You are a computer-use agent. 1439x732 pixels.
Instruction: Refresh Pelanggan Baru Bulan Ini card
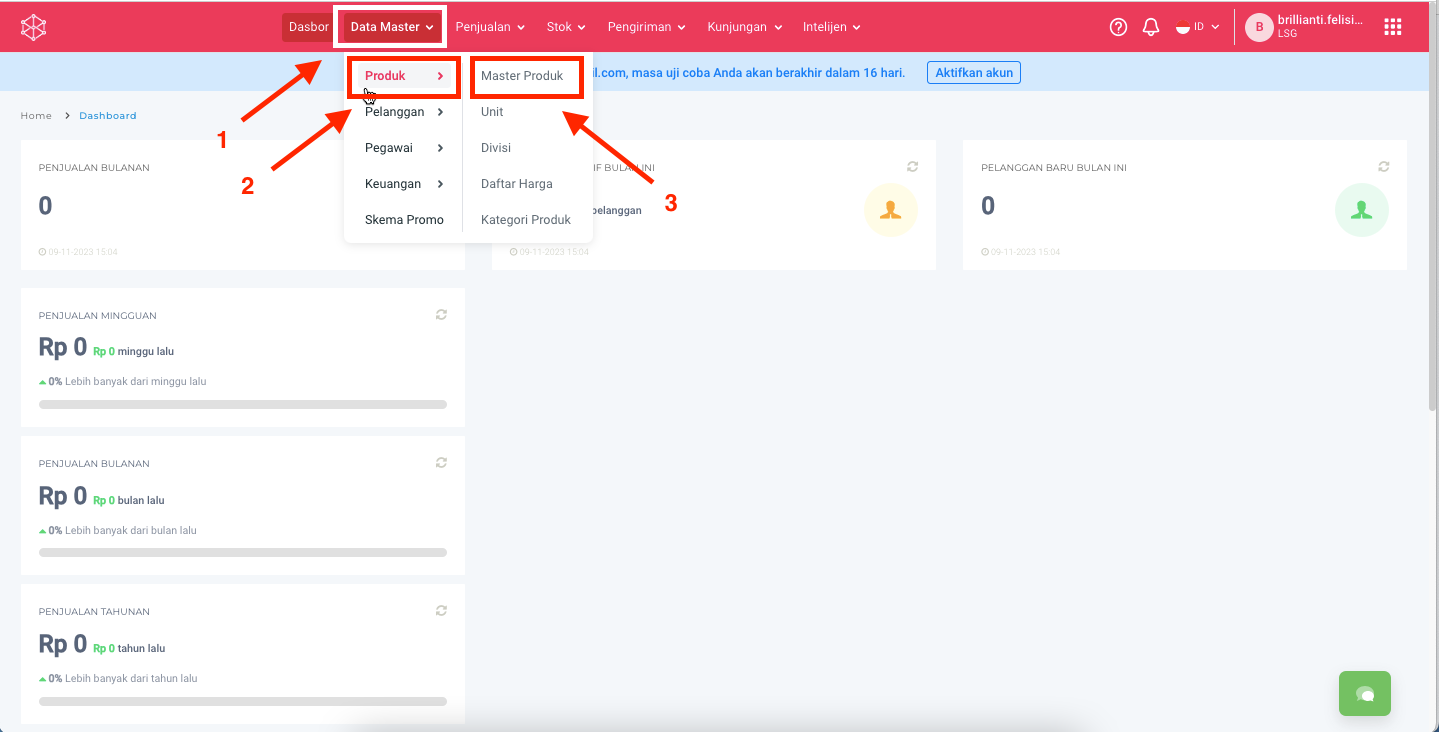(1383, 167)
